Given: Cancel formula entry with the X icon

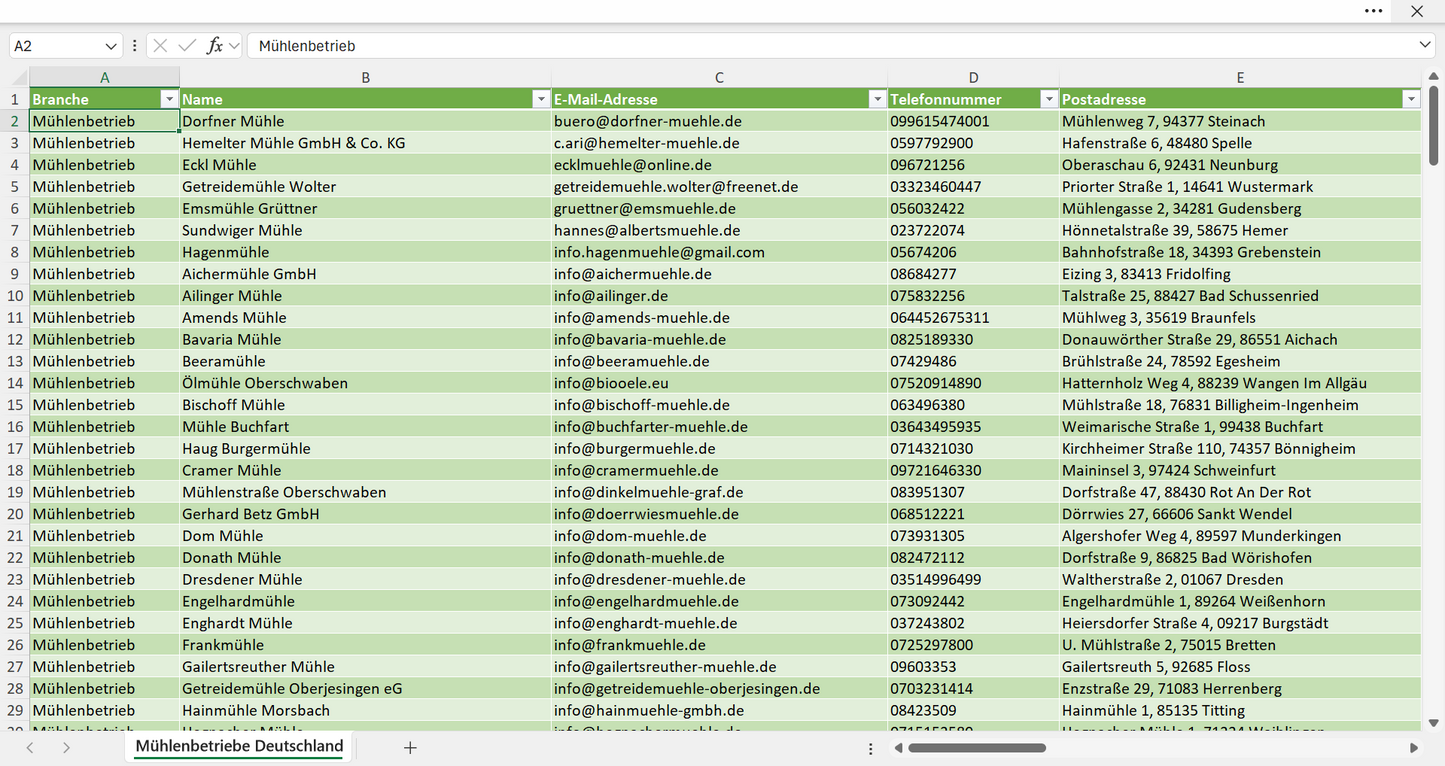Looking at the screenshot, I should [160, 46].
